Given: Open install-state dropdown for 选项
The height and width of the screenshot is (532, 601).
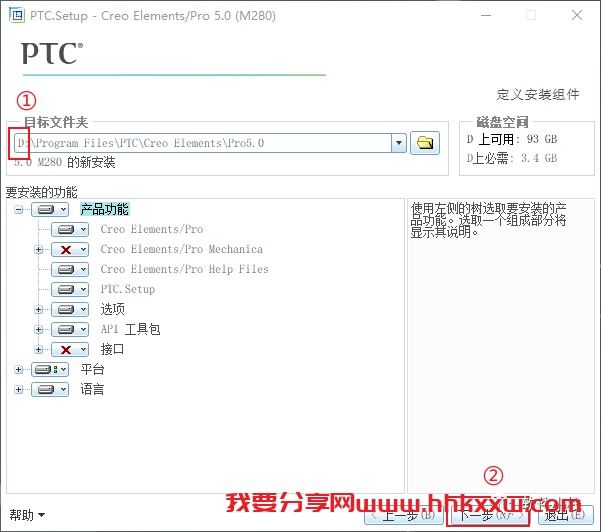Looking at the screenshot, I should point(70,309).
